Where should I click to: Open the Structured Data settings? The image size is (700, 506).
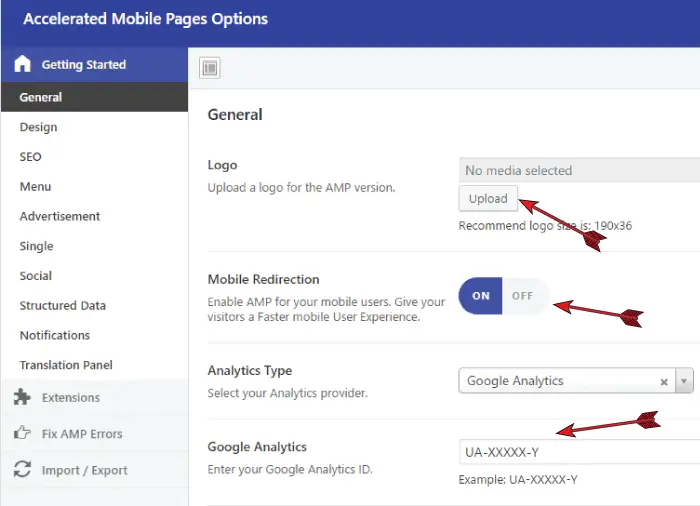95,305
